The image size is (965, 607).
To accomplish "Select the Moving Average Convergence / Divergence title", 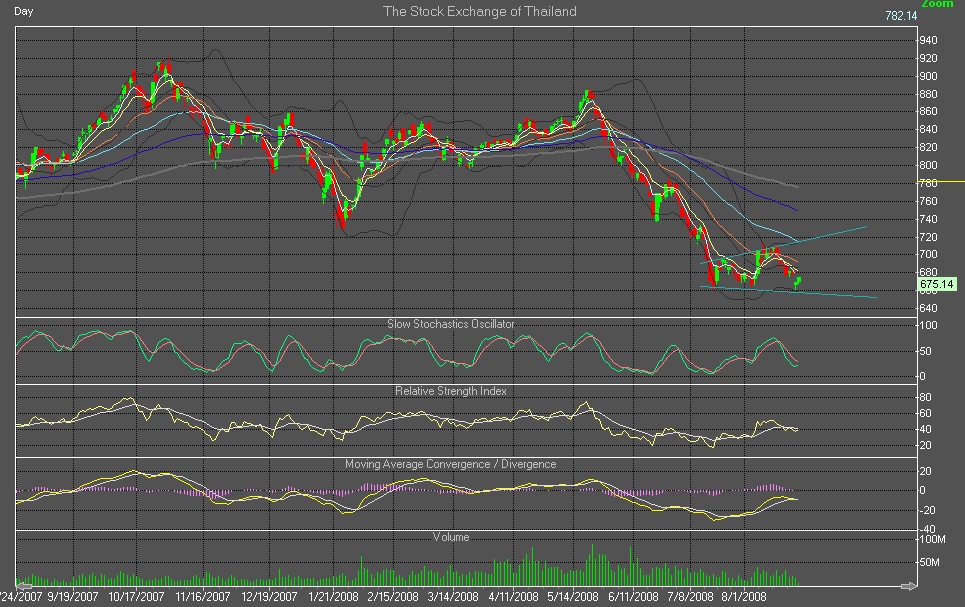I will pyautogui.click(x=450, y=464).
